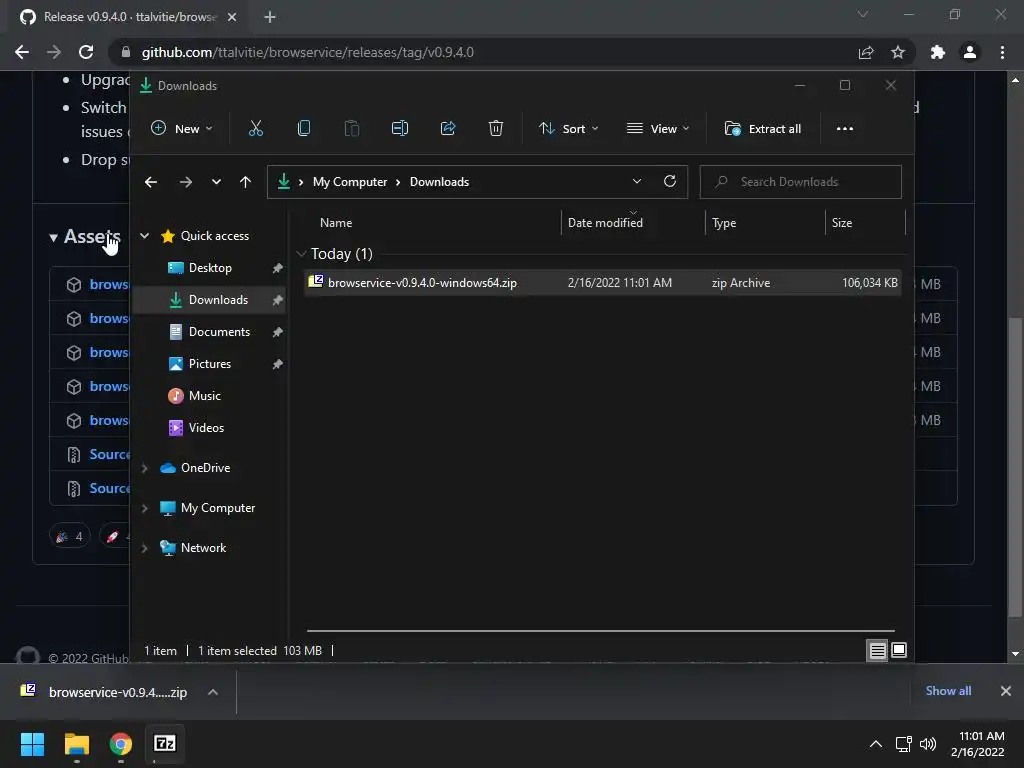The width and height of the screenshot is (1024, 768).
Task: Open a new Chrome tab
Action: coord(270,17)
